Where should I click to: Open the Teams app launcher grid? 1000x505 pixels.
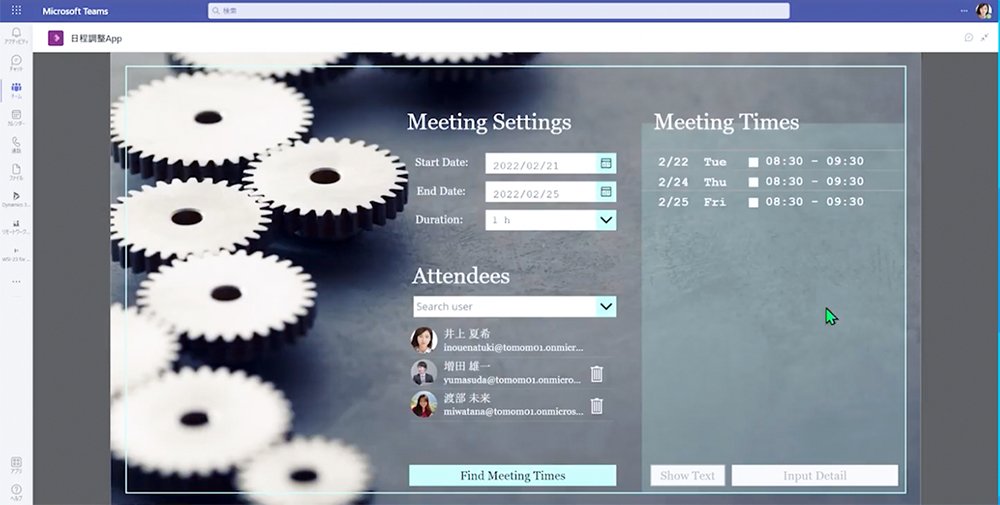tap(17, 10)
